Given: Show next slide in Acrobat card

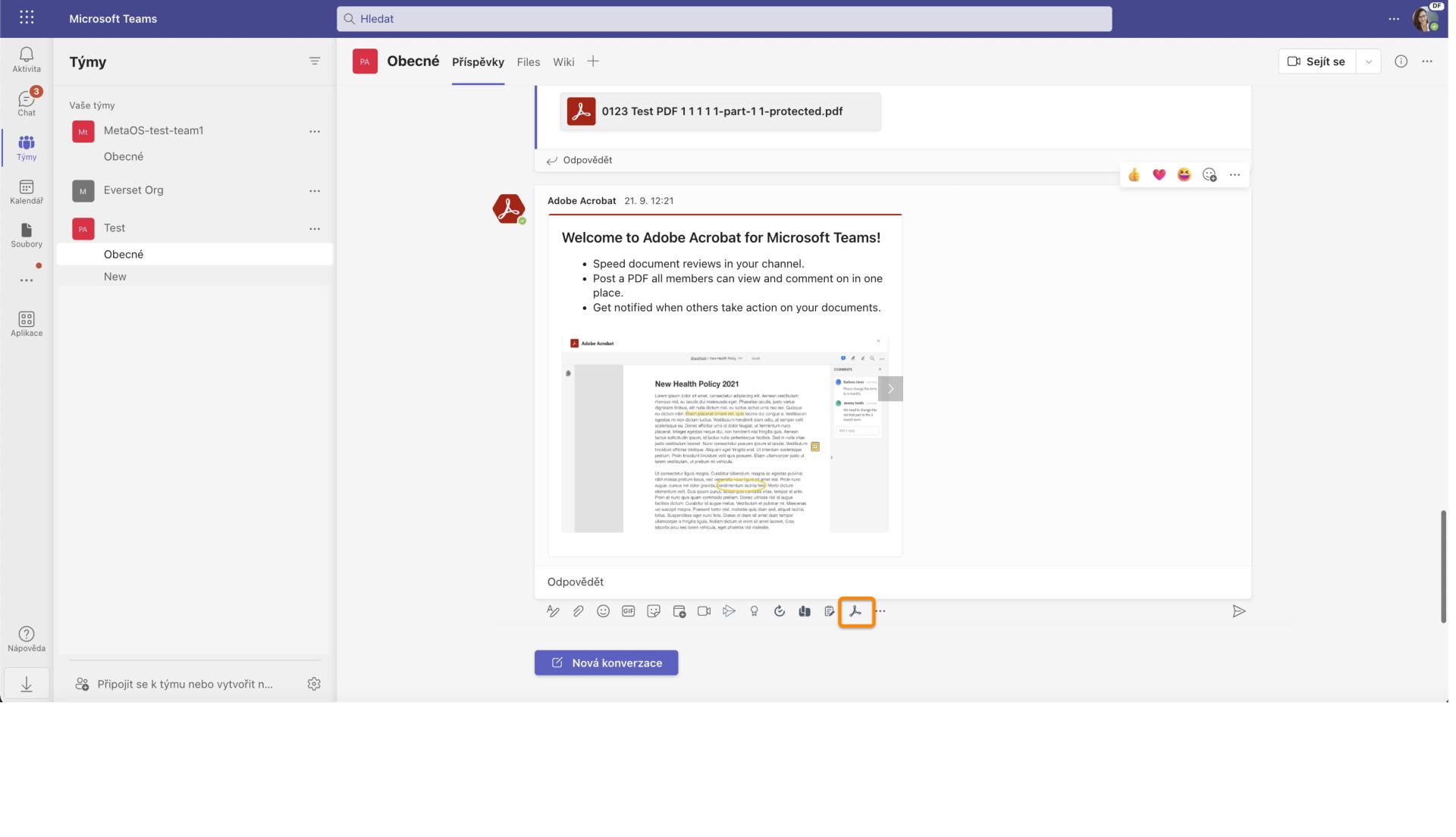Looking at the screenshot, I should tap(890, 389).
